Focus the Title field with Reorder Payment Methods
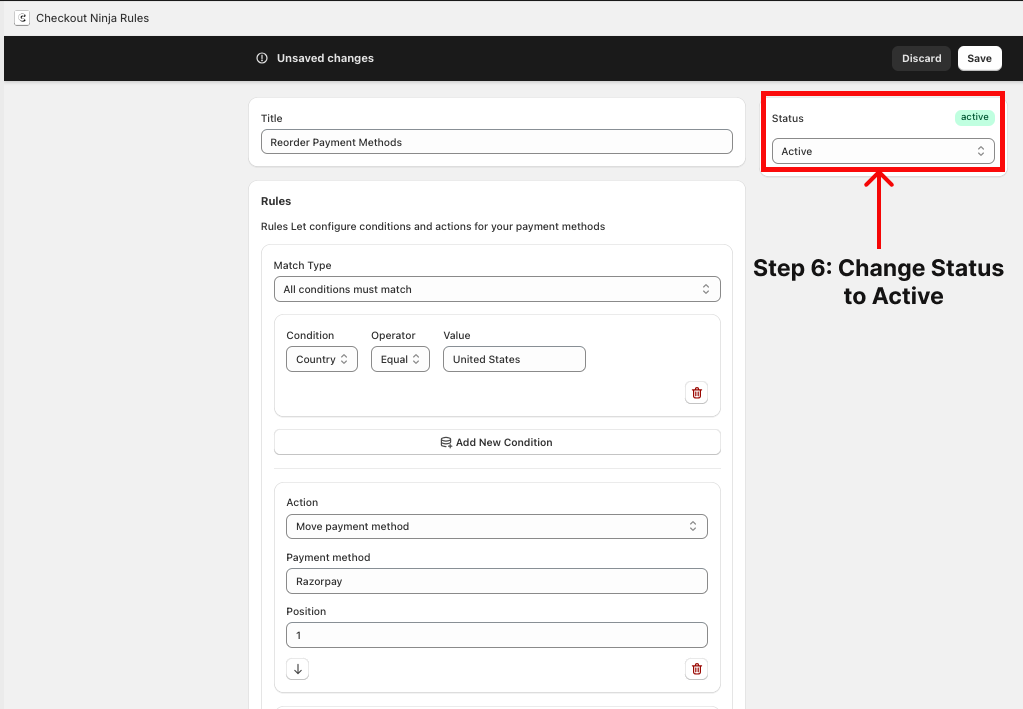 click(x=496, y=142)
